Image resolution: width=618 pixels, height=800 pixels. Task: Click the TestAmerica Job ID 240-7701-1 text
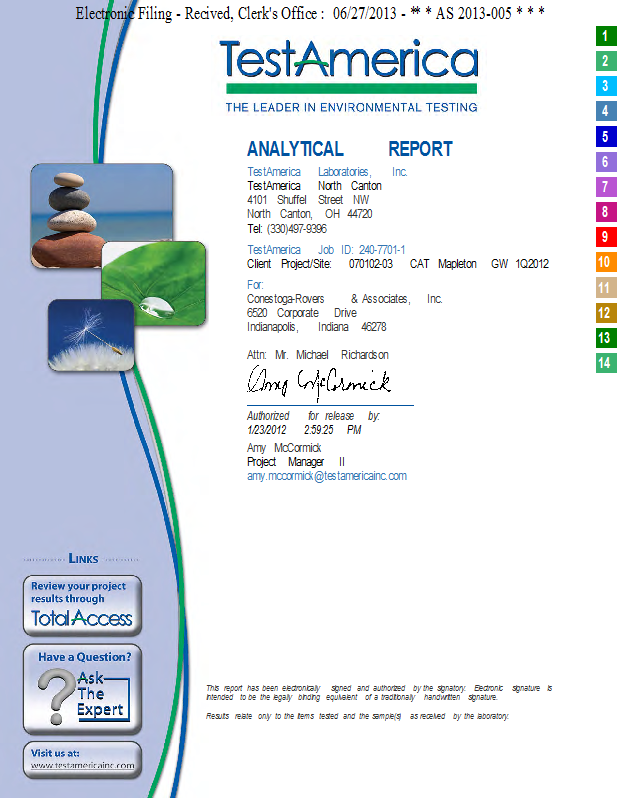[x=326, y=250]
